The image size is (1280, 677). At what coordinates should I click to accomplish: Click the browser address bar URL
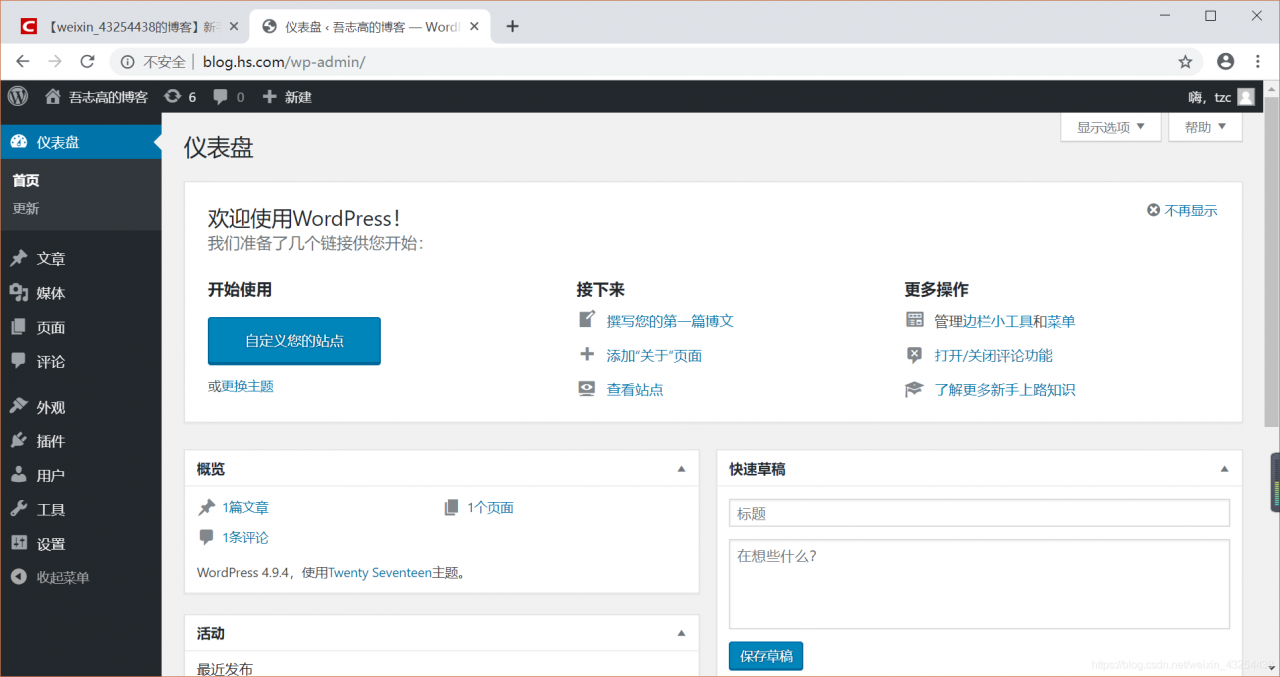coord(284,62)
